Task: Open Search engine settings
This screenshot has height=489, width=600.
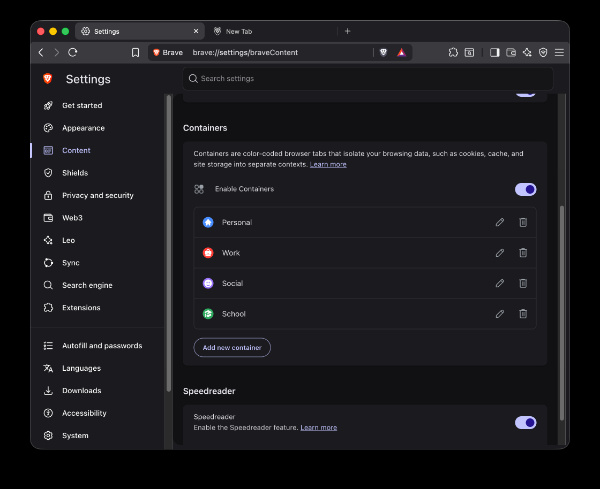Action: (87, 285)
